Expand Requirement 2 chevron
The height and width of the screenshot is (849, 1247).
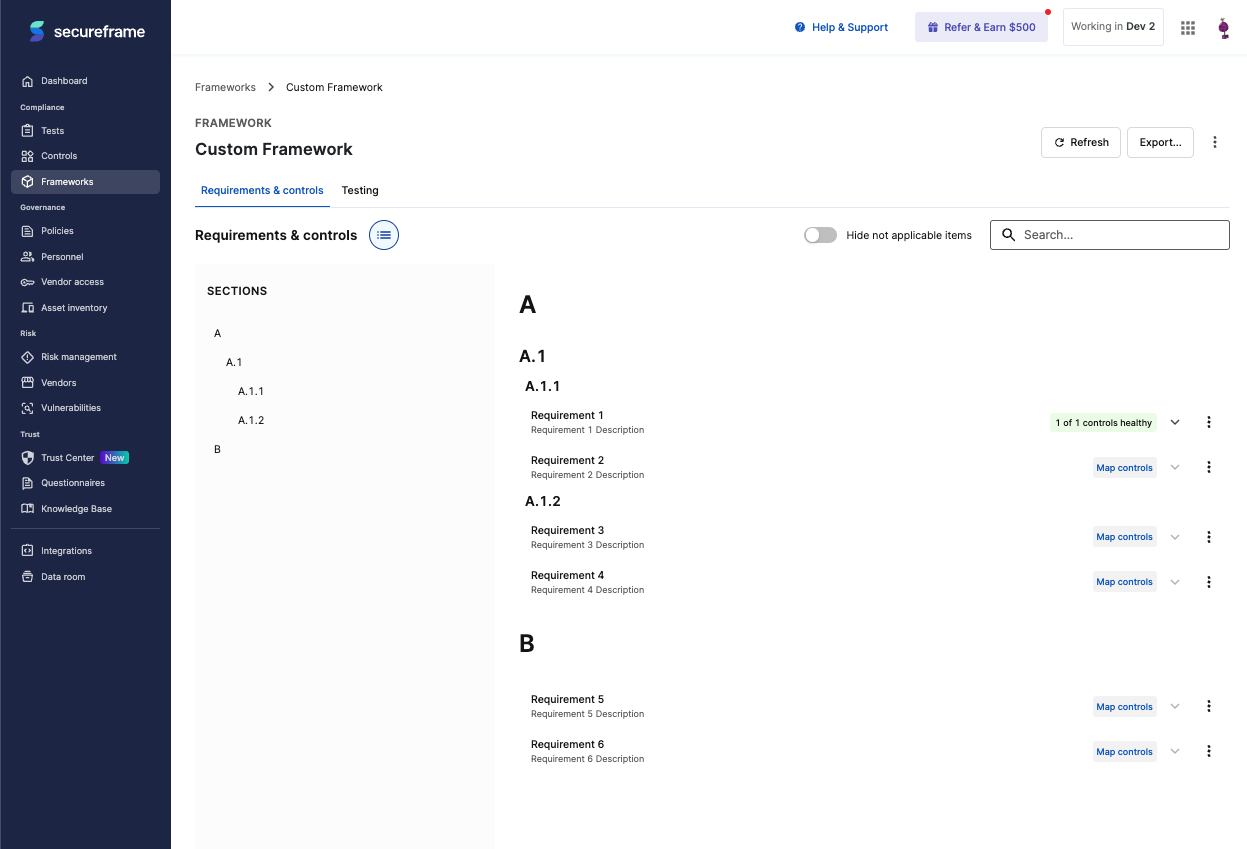point(1175,467)
